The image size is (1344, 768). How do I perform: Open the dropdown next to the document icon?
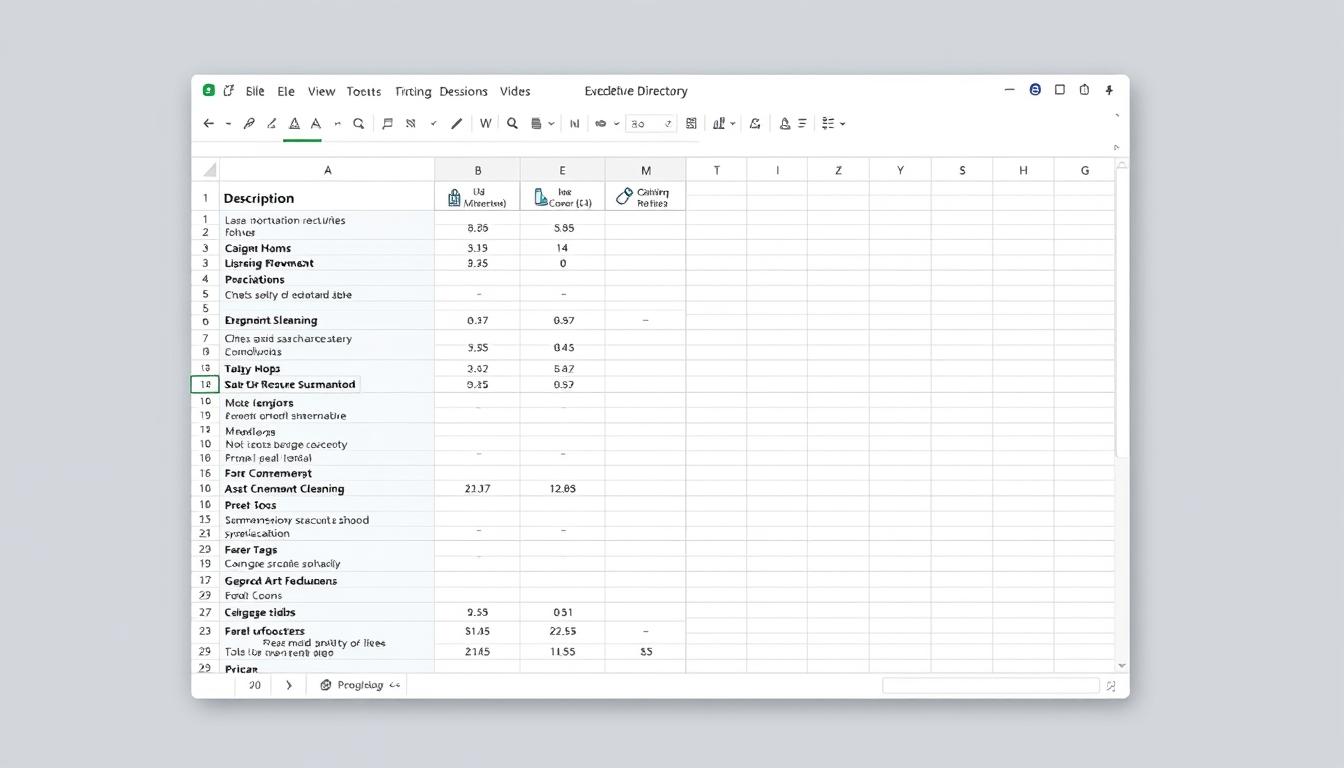click(550, 124)
